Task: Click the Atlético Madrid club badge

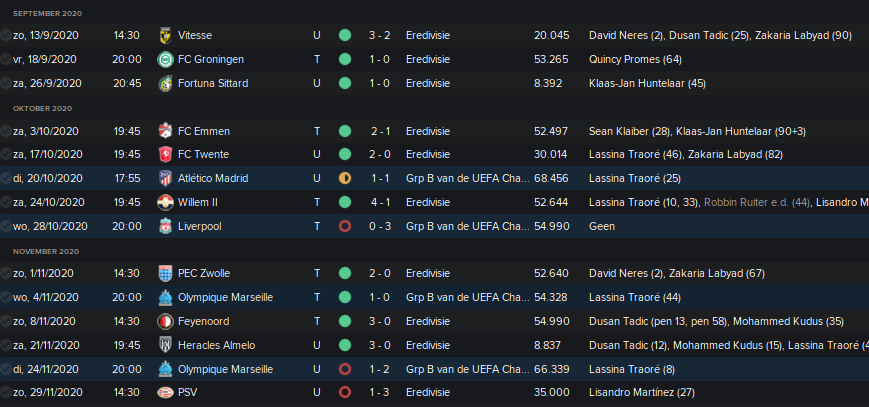Action: coord(165,179)
